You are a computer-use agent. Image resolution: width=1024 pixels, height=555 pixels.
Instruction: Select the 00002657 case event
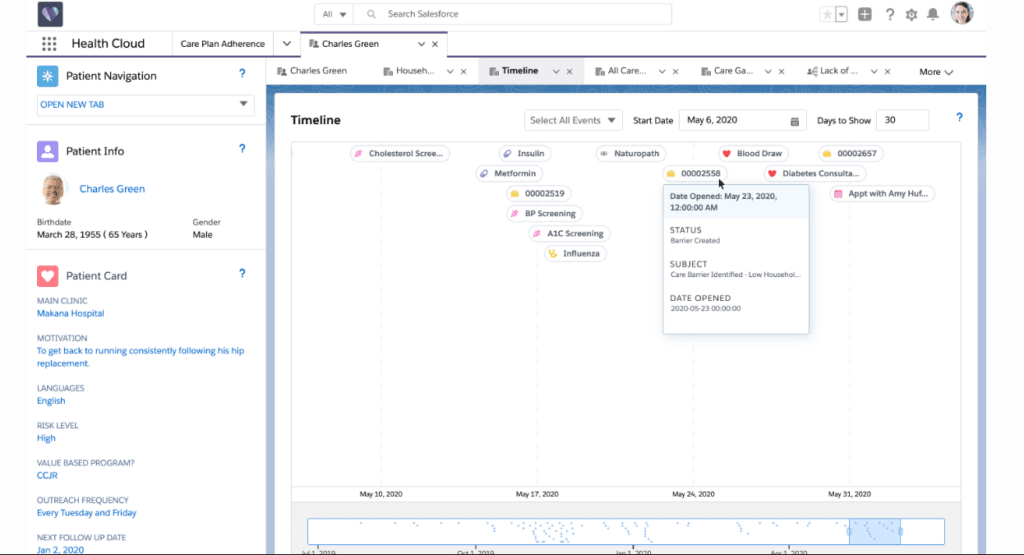point(851,153)
